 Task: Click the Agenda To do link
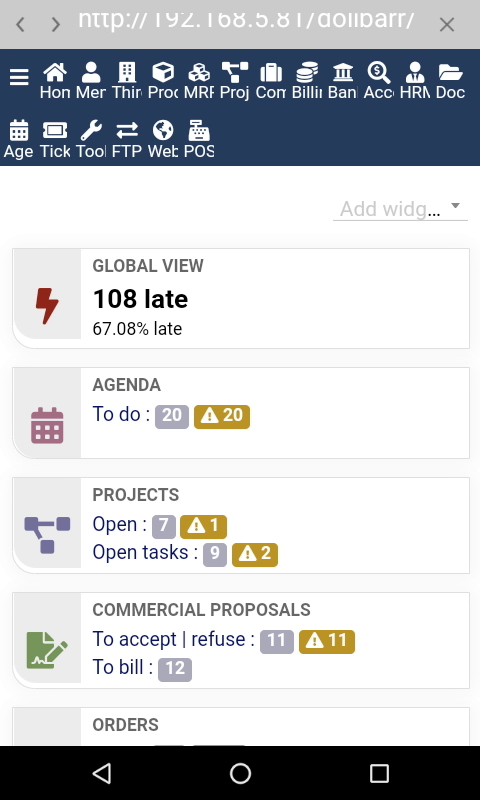pos(121,414)
